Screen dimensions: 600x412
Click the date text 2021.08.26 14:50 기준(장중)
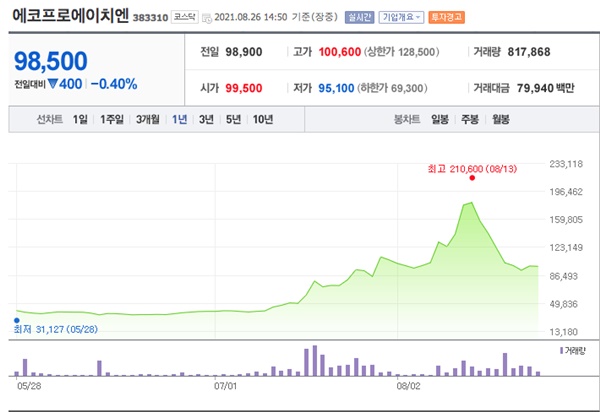click(276, 17)
